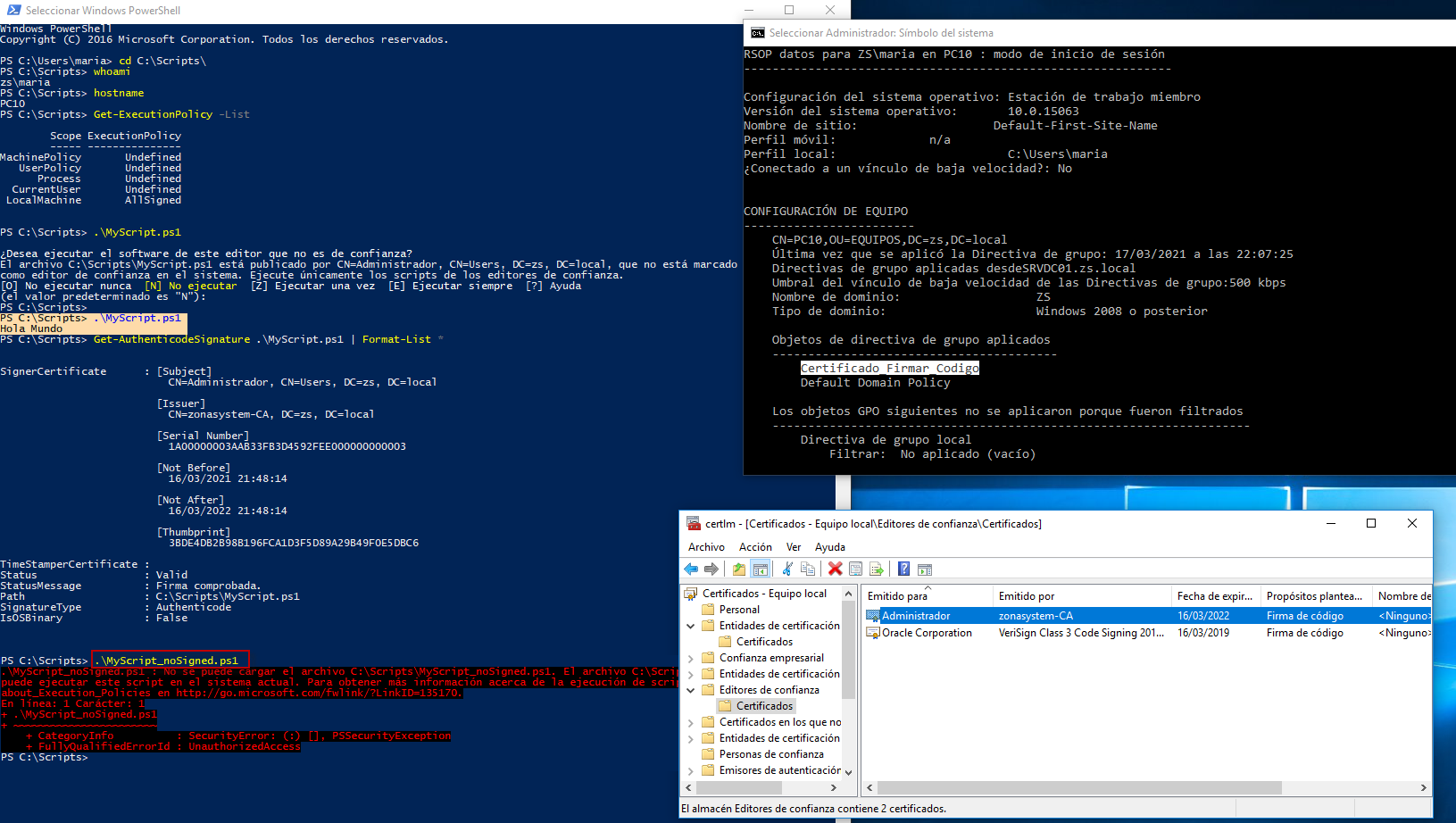Click the tree pane's scroll-down arrow
Image resolution: width=1456 pixels, height=823 pixels.
tap(848, 772)
